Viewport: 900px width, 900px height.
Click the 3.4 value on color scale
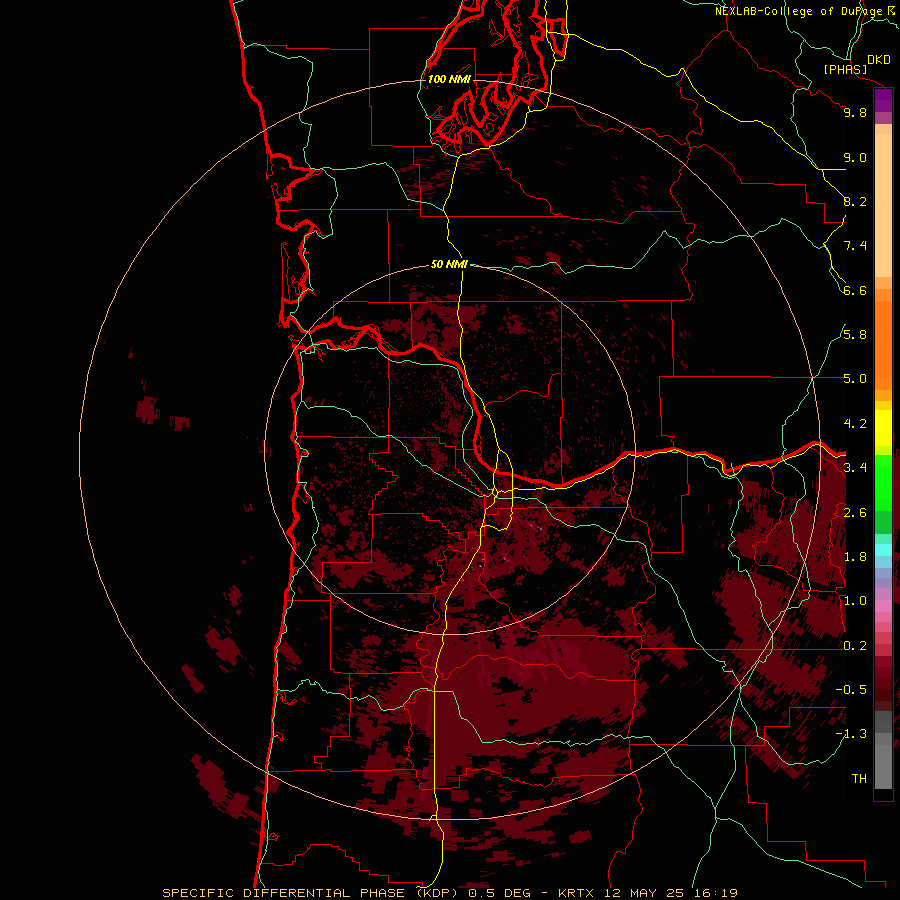[855, 468]
